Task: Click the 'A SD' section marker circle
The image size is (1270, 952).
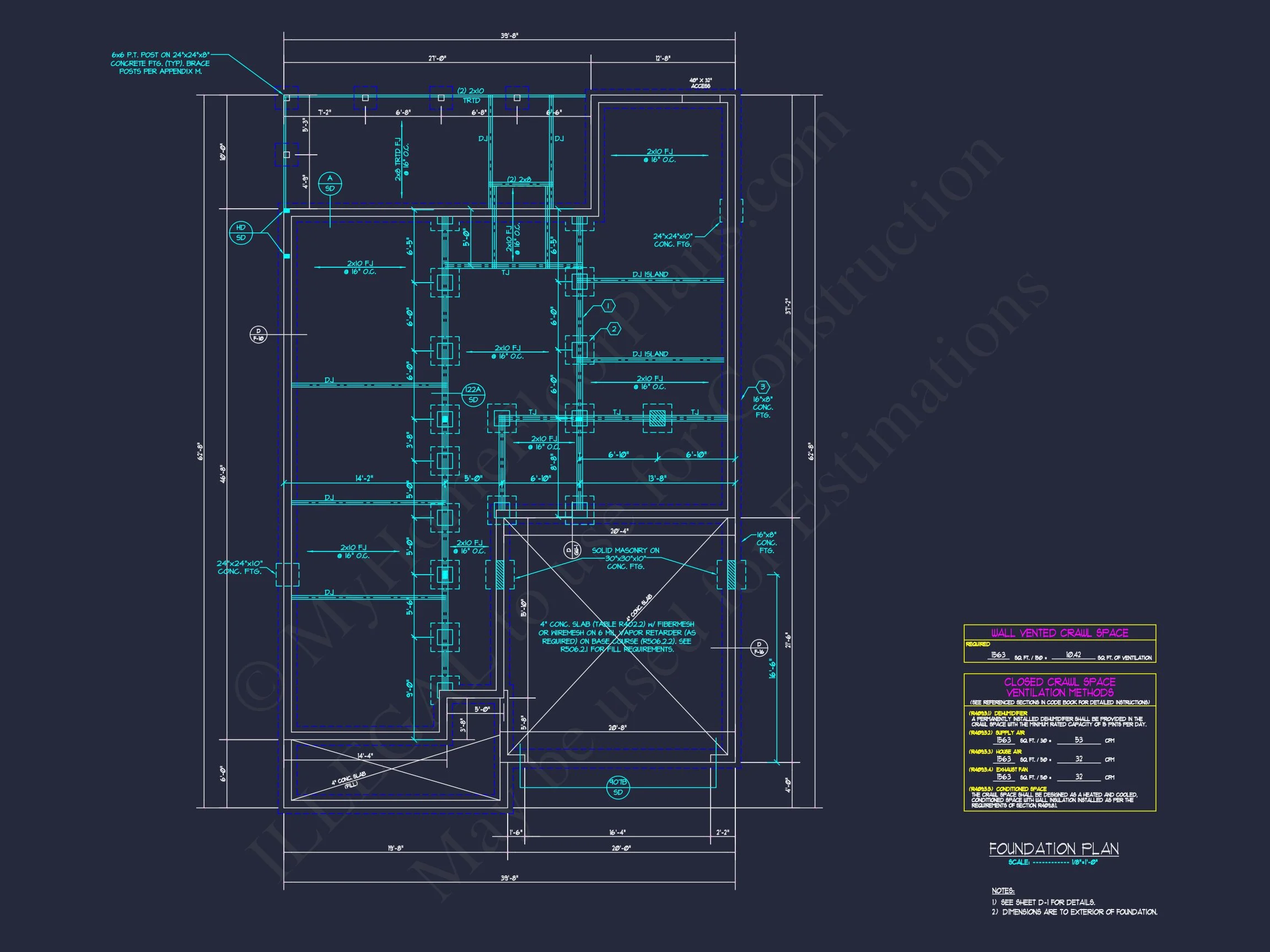Action: pos(330,183)
